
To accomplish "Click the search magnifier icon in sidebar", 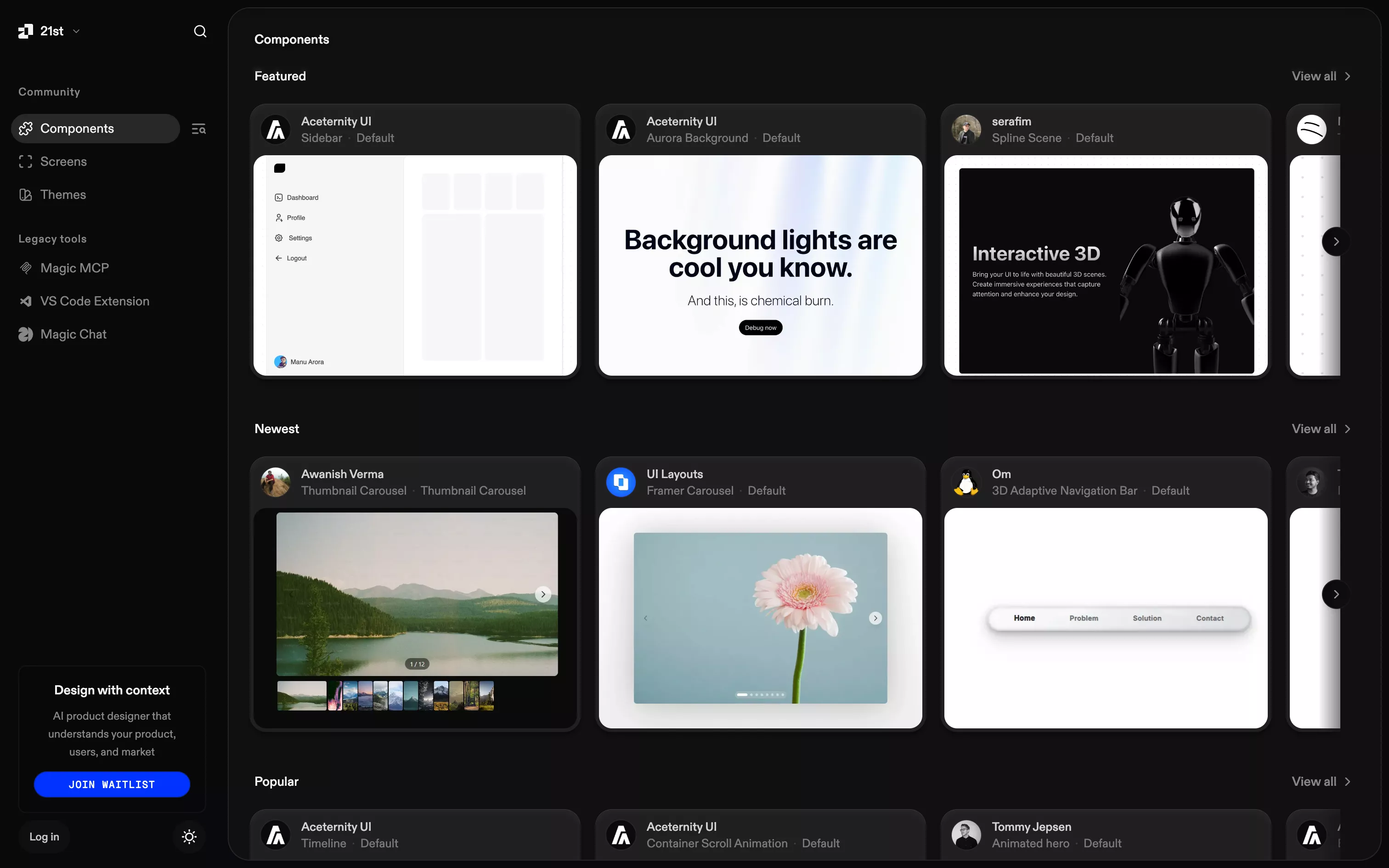I will pyautogui.click(x=200, y=31).
